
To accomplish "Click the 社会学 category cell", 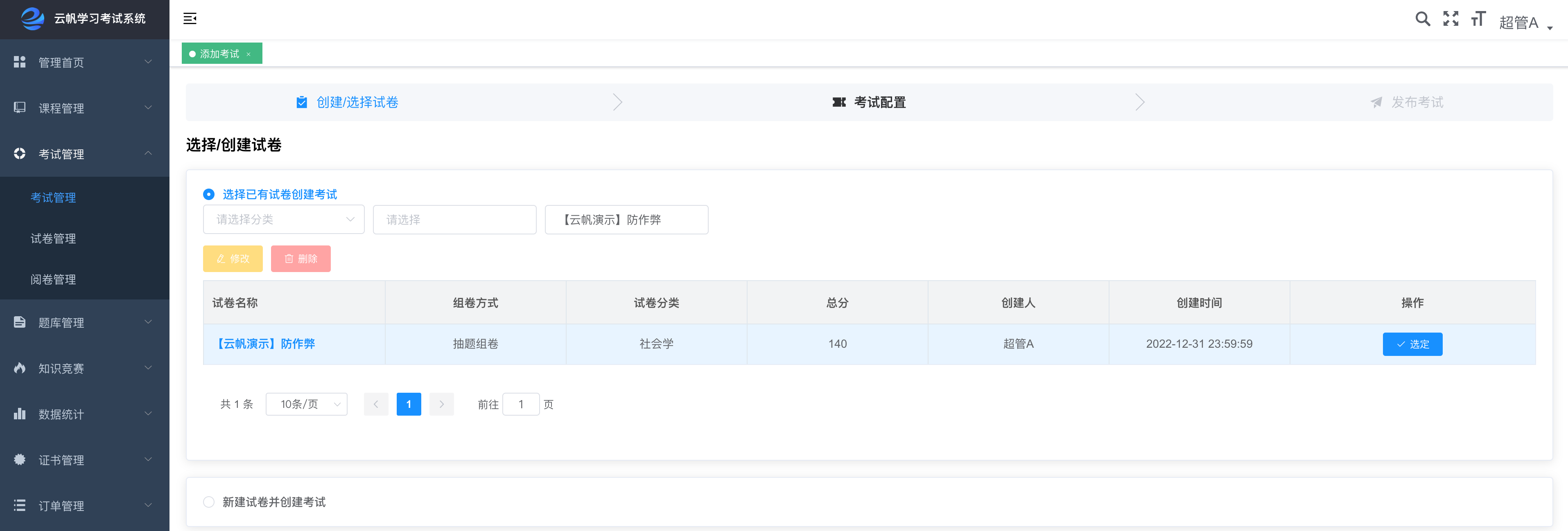I will pos(656,344).
